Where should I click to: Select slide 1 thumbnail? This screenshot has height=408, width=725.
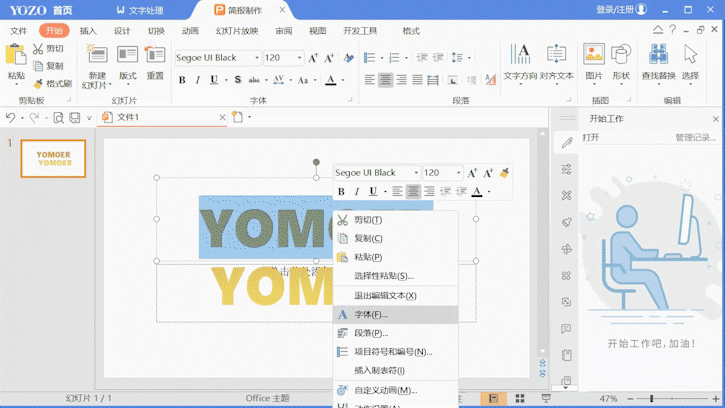pyautogui.click(x=53, y=159)
